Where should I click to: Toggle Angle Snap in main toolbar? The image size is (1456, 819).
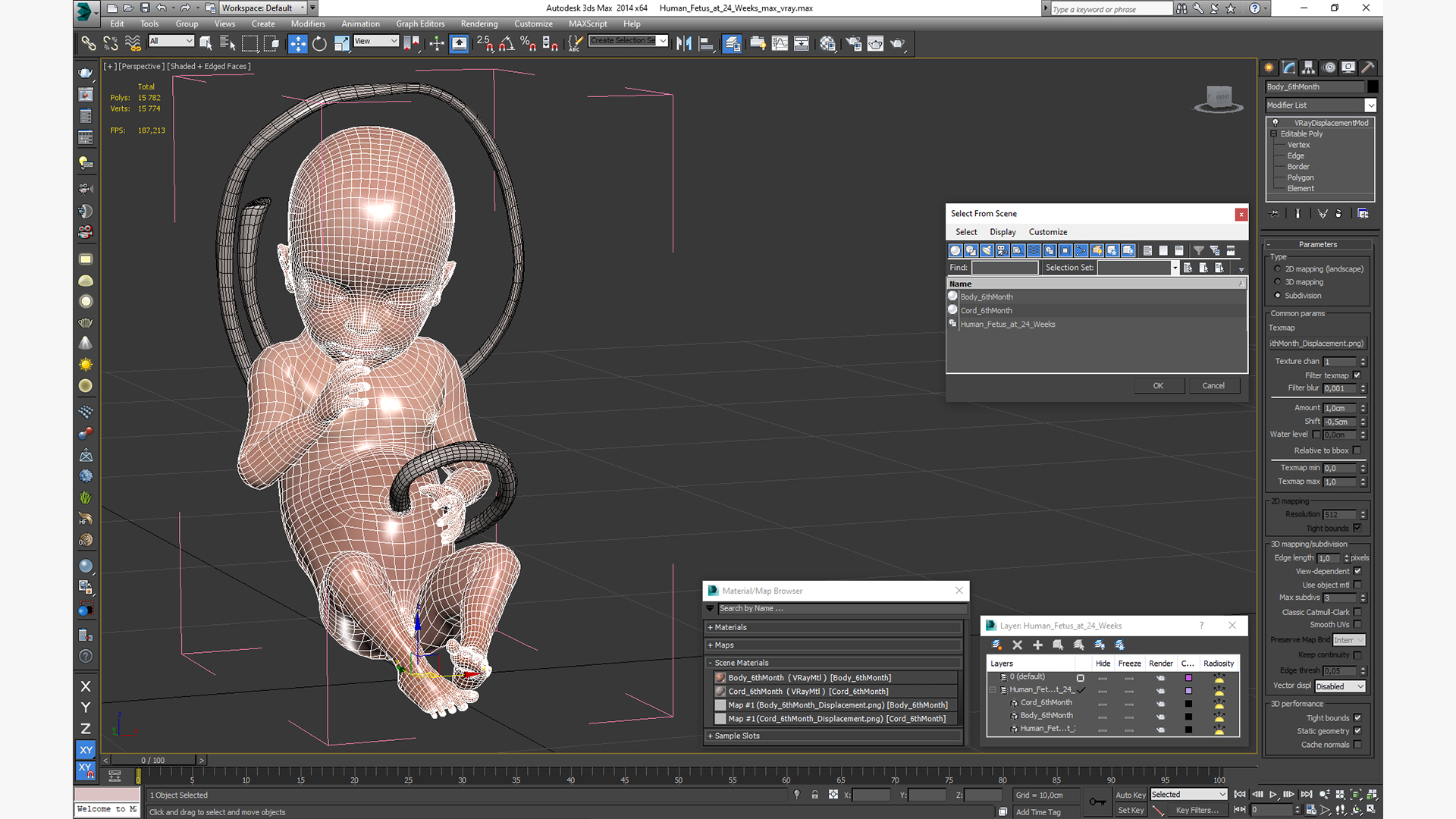tap(507, 44)
